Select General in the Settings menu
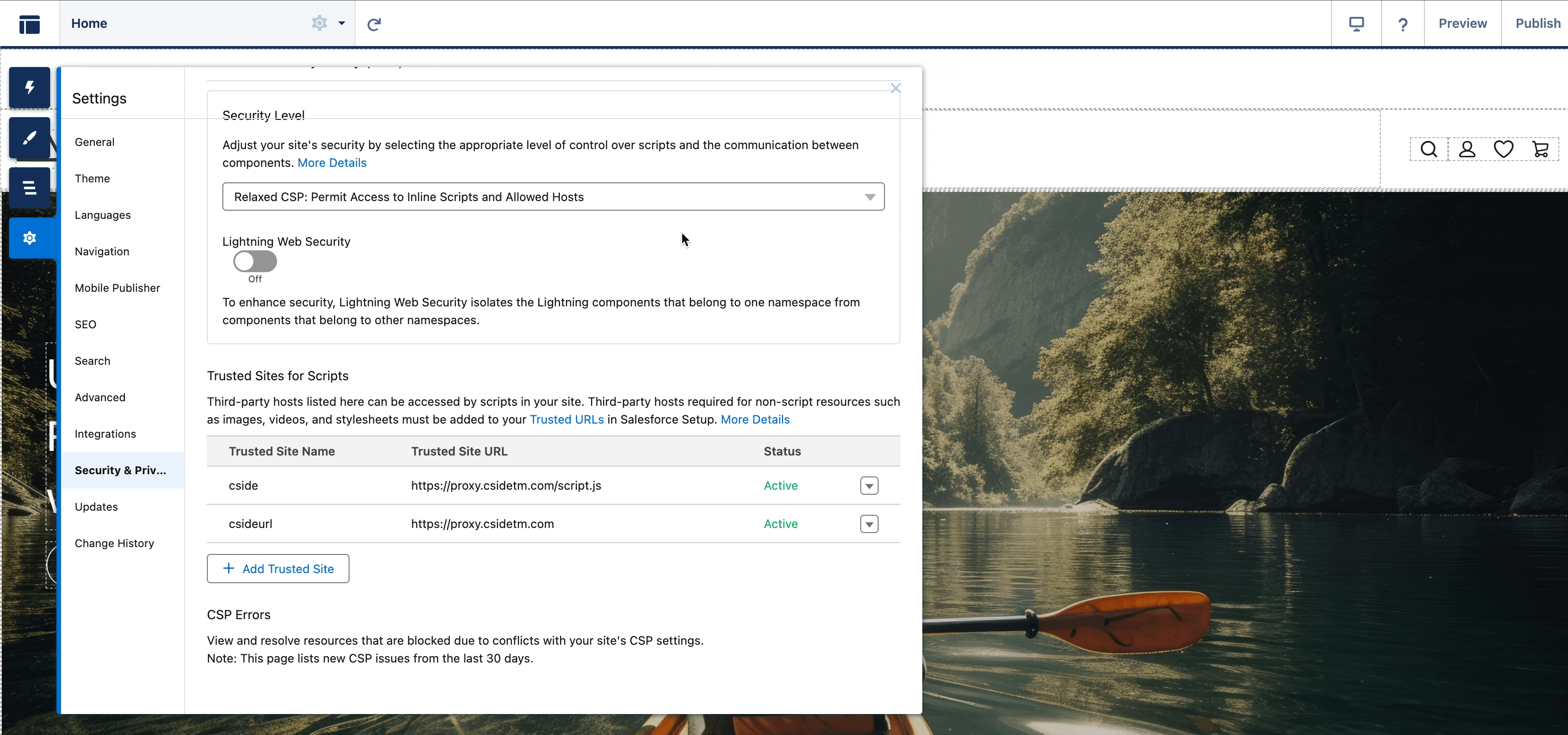Screen dimensions: 1568x735 click(x=94, y=141)
